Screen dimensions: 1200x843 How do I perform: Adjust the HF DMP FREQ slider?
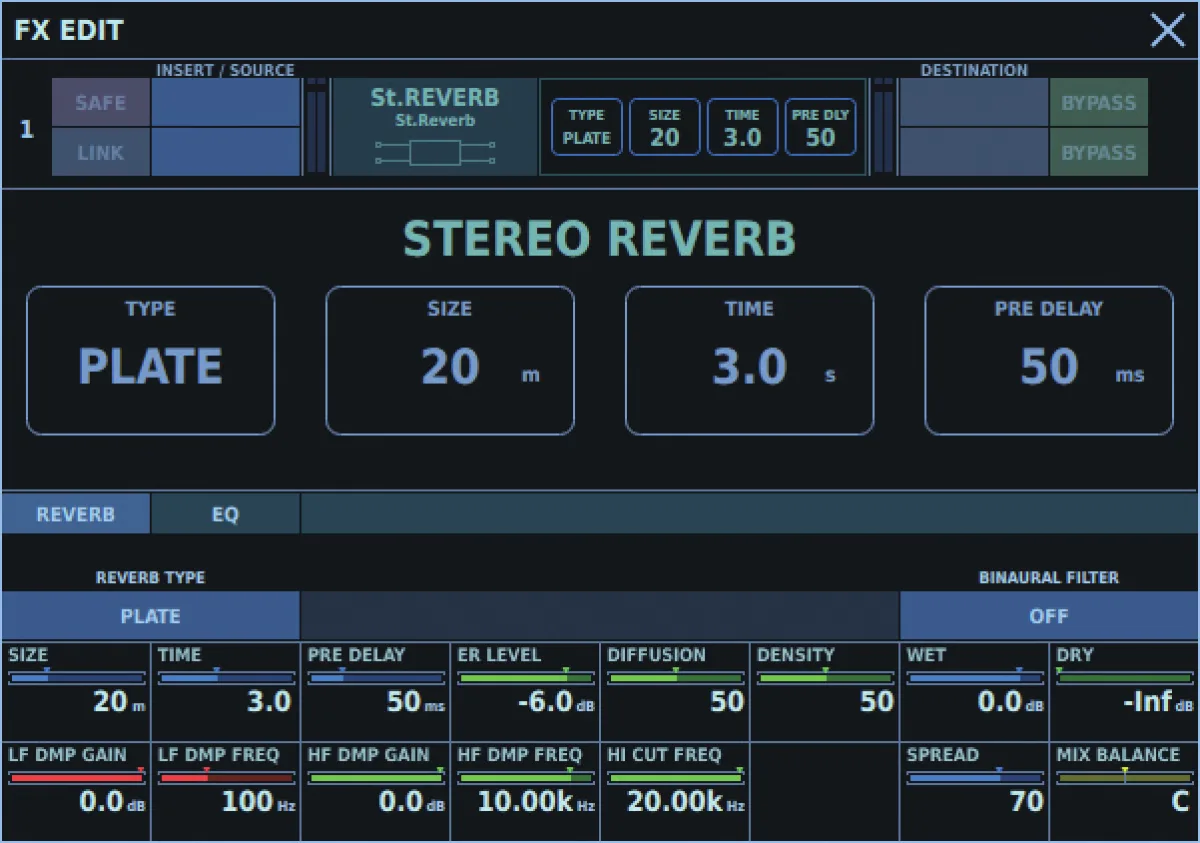526,777
